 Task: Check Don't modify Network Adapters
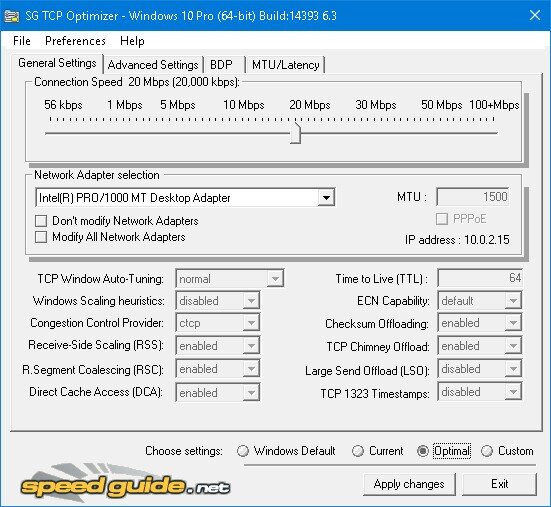41,221
